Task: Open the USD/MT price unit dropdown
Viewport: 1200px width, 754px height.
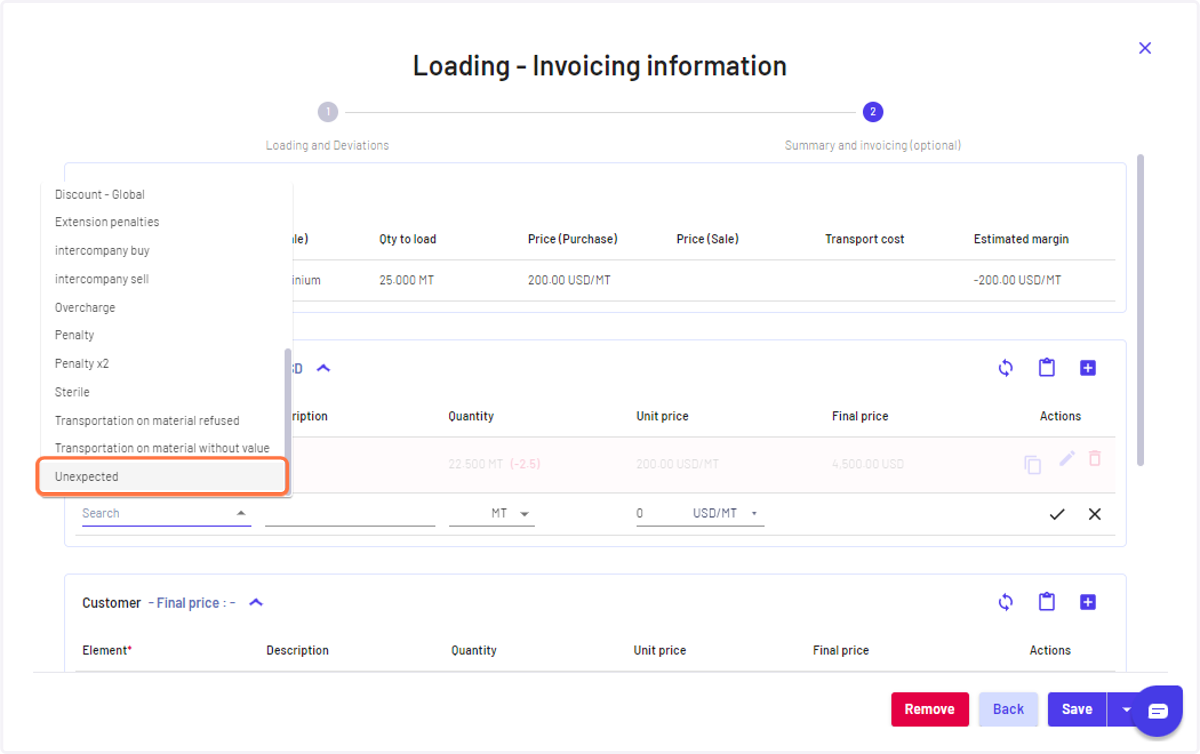Action: click(726, 513)
